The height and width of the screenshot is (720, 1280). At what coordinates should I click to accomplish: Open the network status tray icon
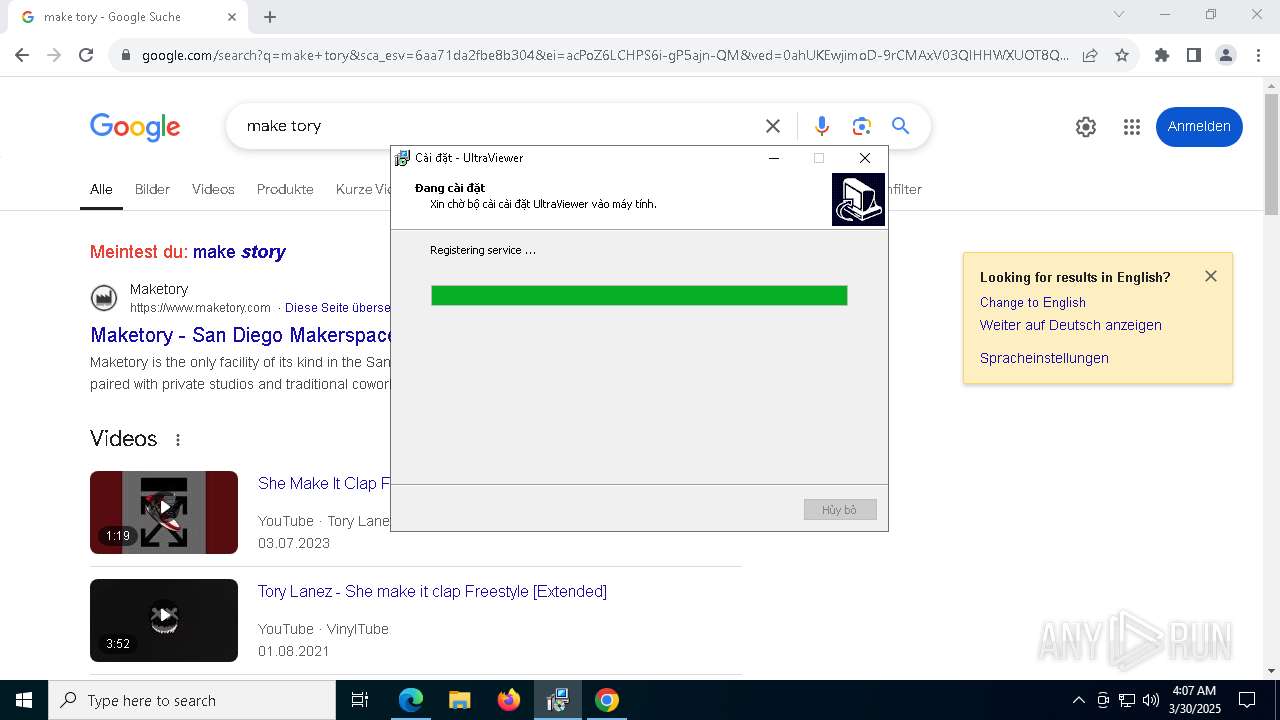tap(1127, 700)
